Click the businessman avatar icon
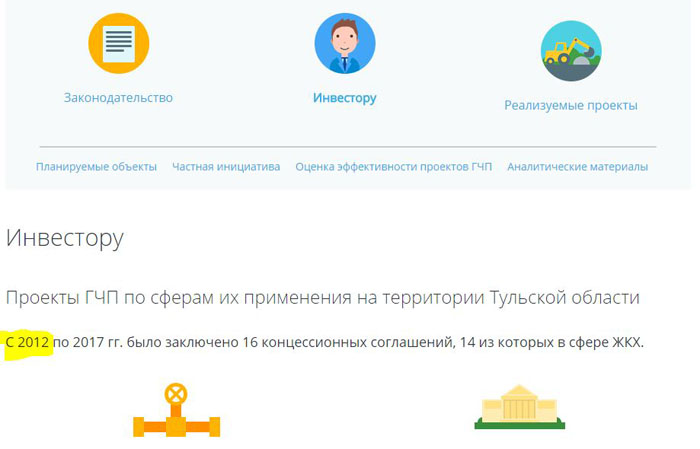This screenshot has height=449, width=700. coord(344,43)
